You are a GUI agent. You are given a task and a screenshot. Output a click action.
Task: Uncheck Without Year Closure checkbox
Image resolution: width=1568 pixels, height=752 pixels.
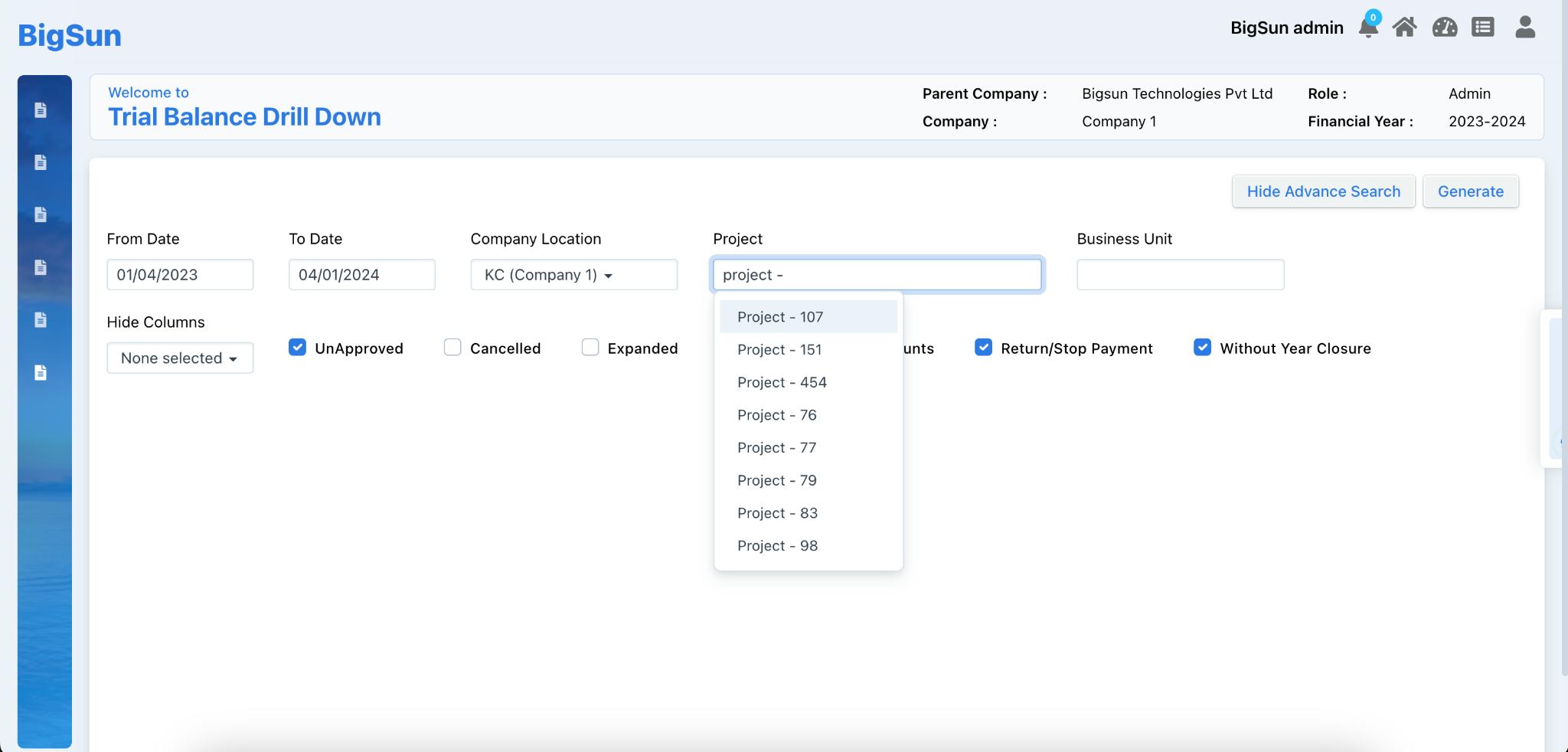[1202, 348]
